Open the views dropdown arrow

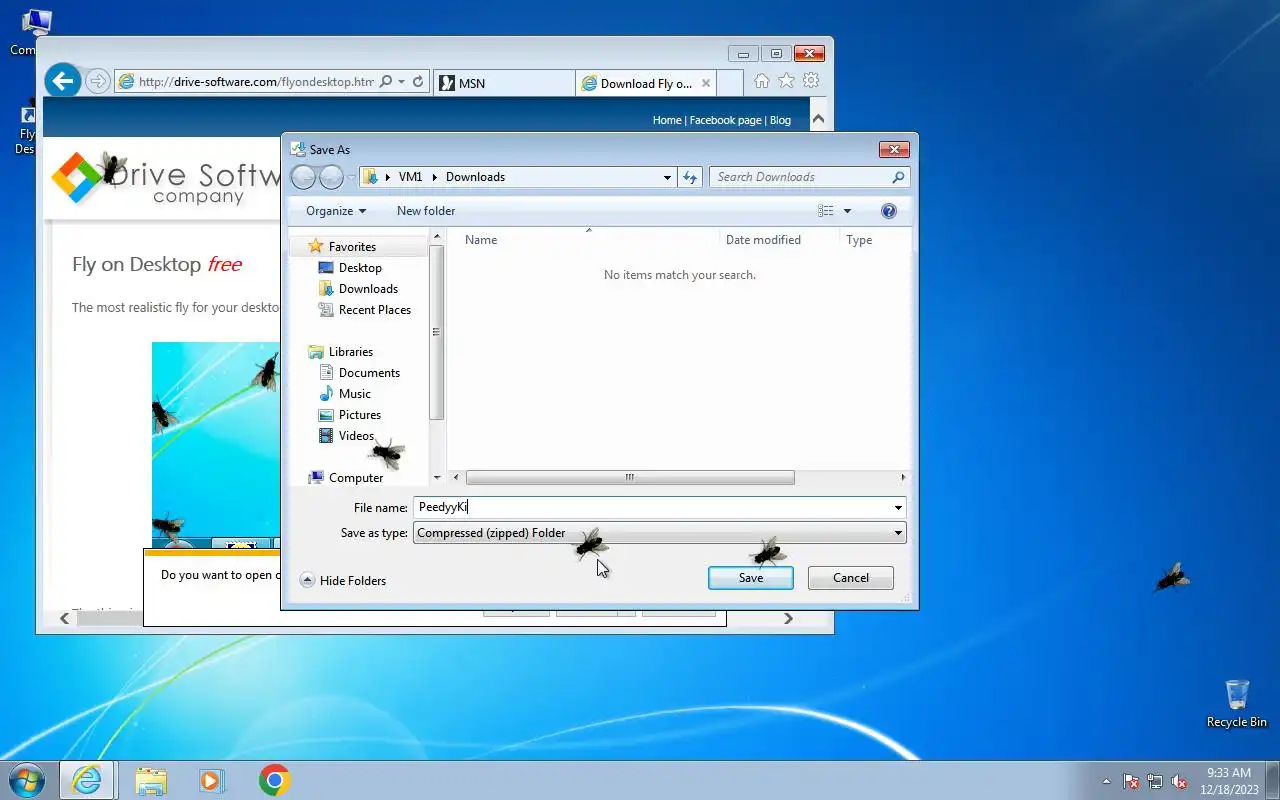tap(847, 211)
